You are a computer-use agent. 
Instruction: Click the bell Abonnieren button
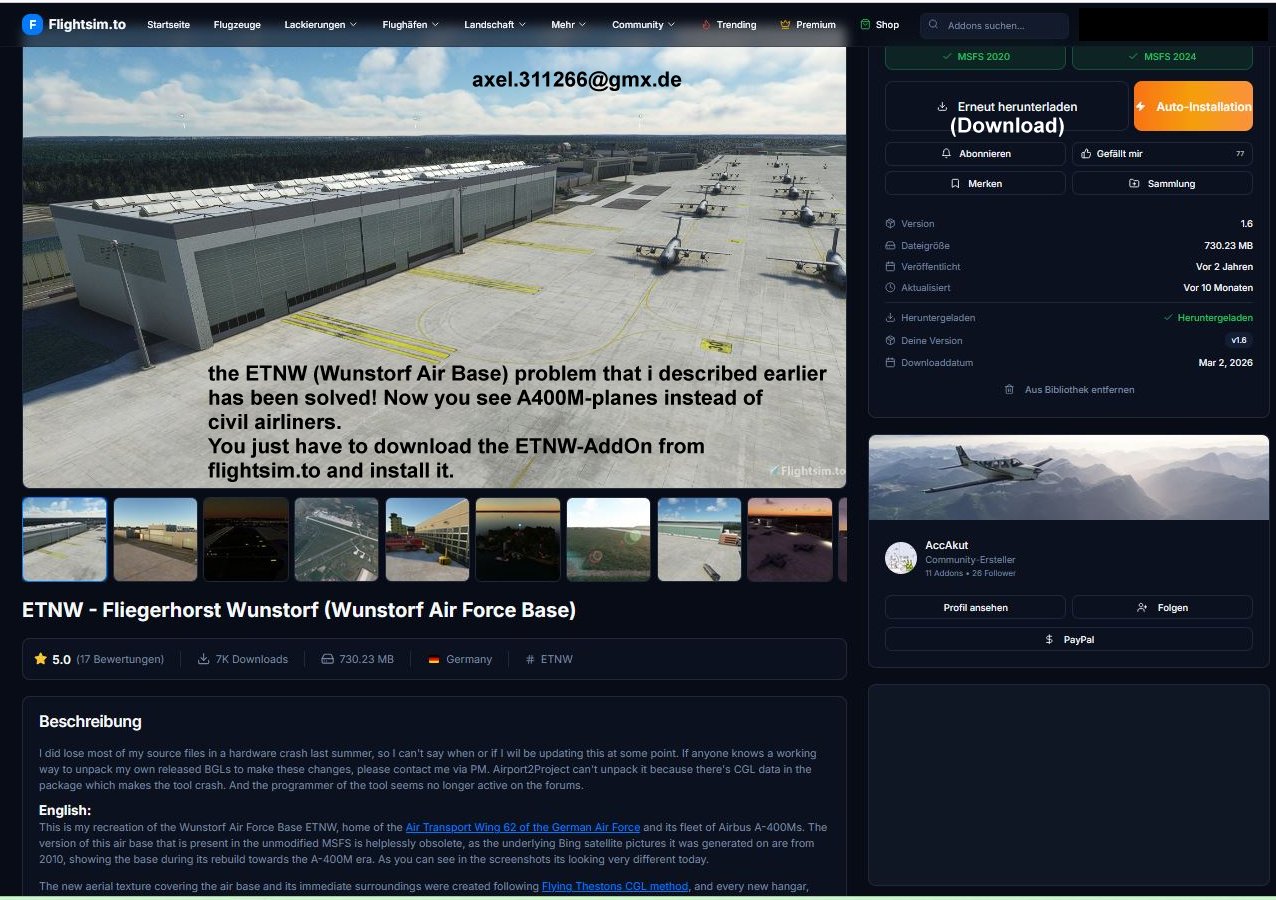tap(975, 154)
